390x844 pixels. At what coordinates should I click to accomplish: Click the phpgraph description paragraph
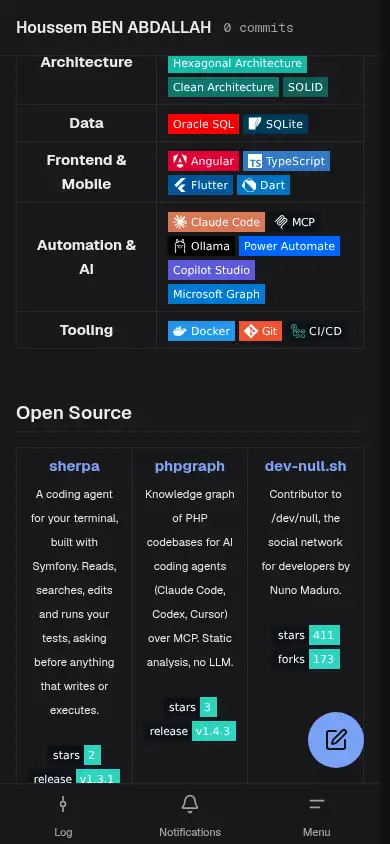[190, 578]
